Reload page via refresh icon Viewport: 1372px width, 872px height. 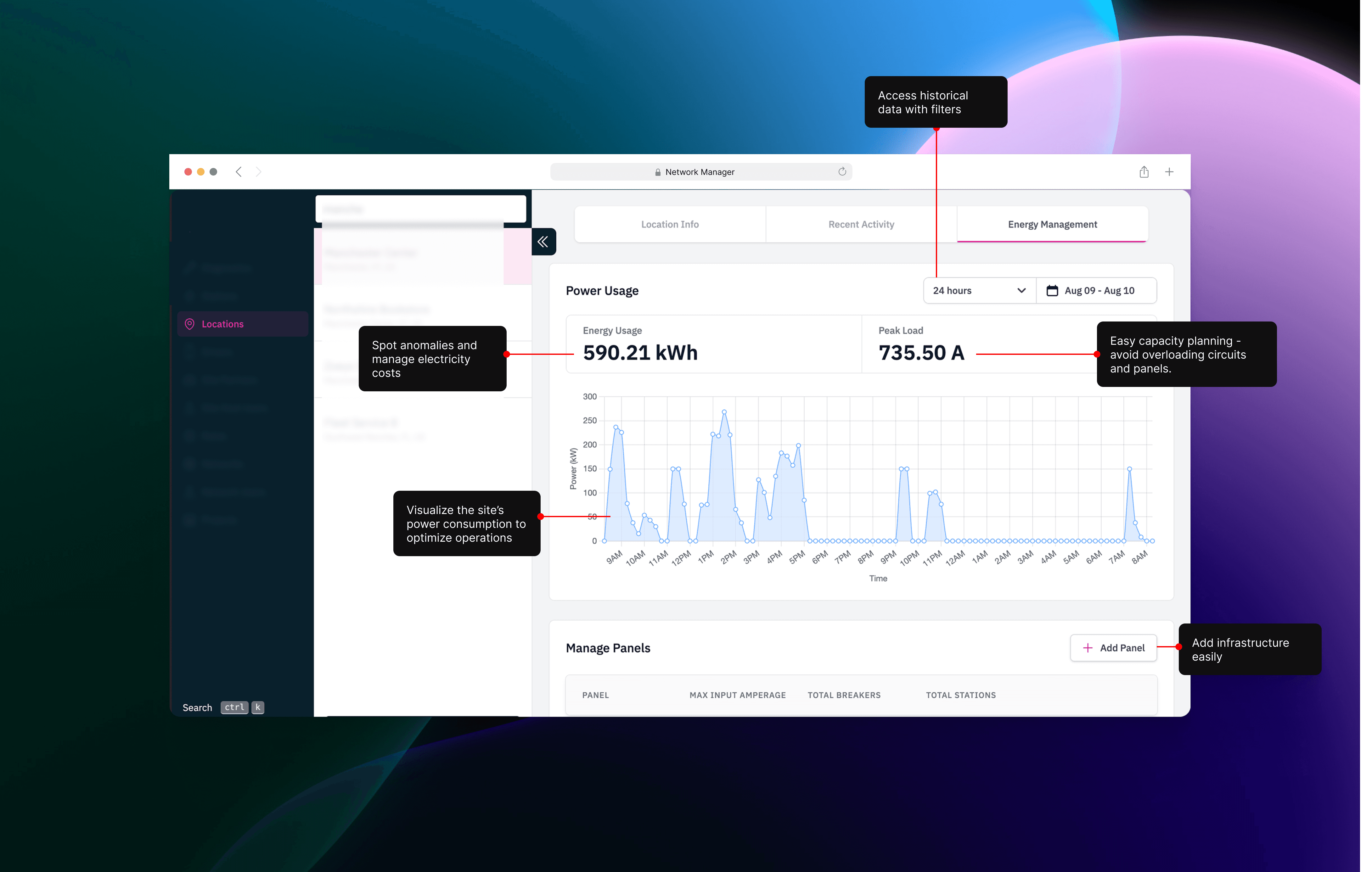tap(841, 171)
